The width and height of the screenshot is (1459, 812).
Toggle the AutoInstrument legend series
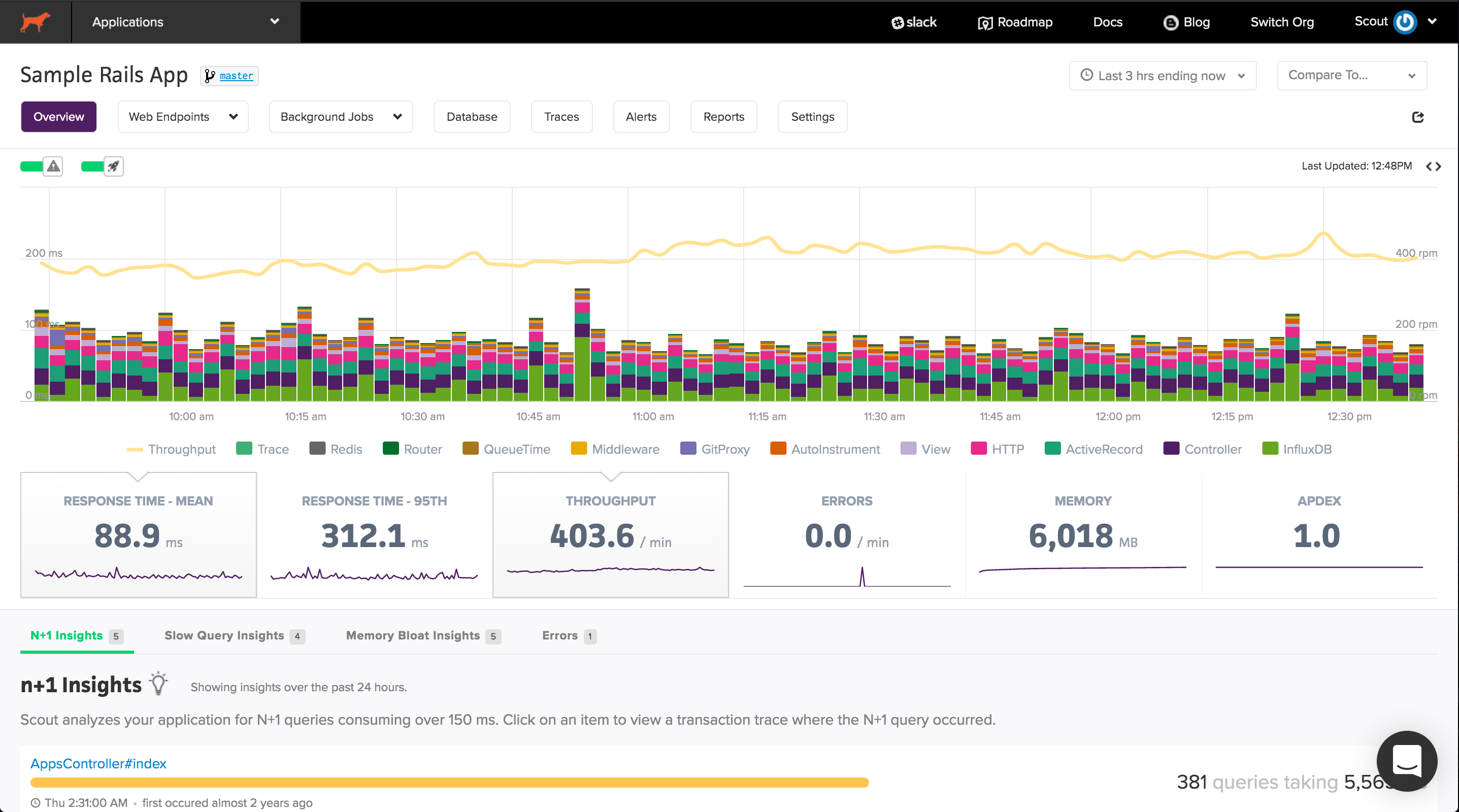[x=825, y=449]
